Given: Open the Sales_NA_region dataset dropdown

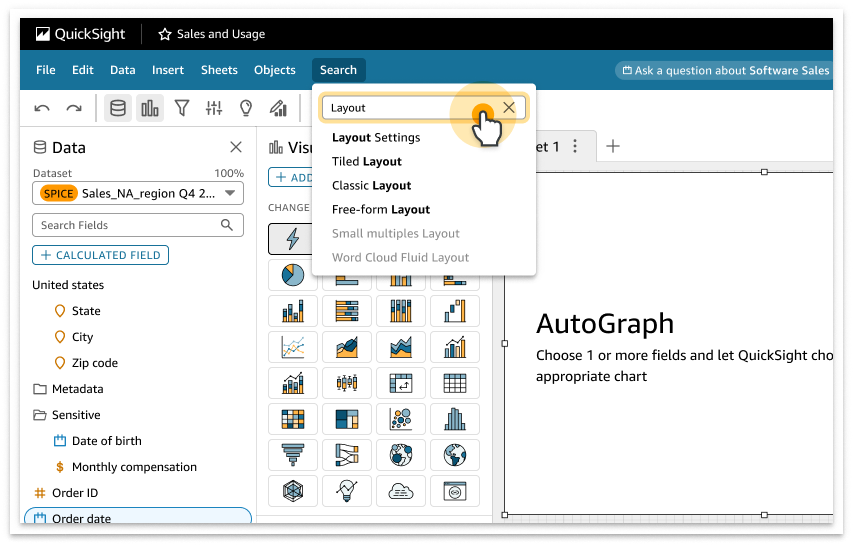Looking at the screenshot, I should 138,193.
